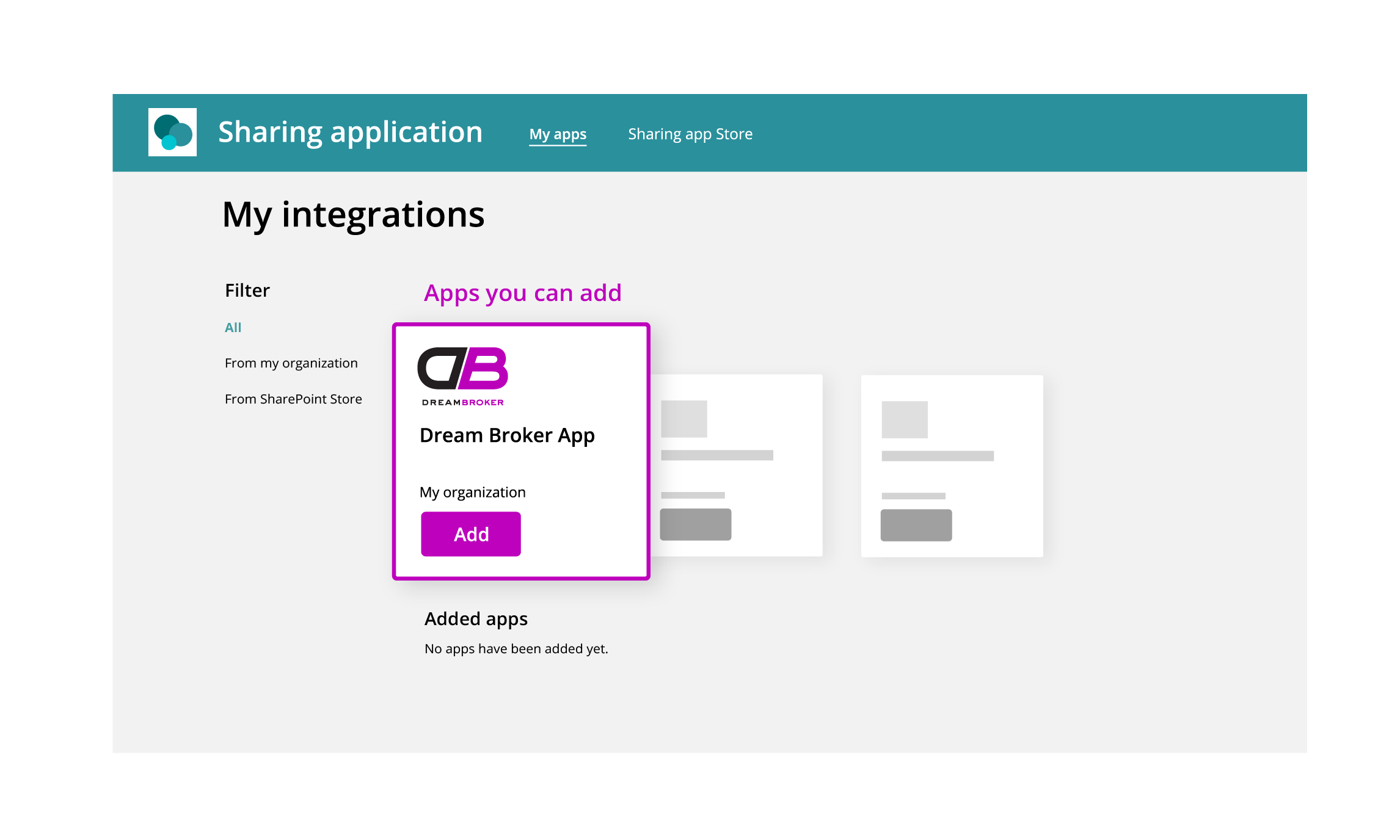The image size is (1400, 840).
Task: Click the Sharing application logo icon
Action: point(172,132)
